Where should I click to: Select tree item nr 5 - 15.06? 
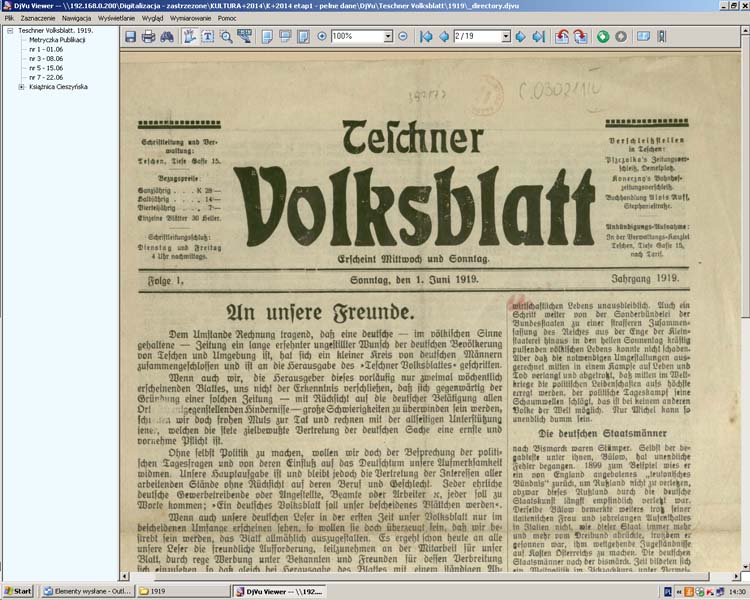tap(46, 68)
